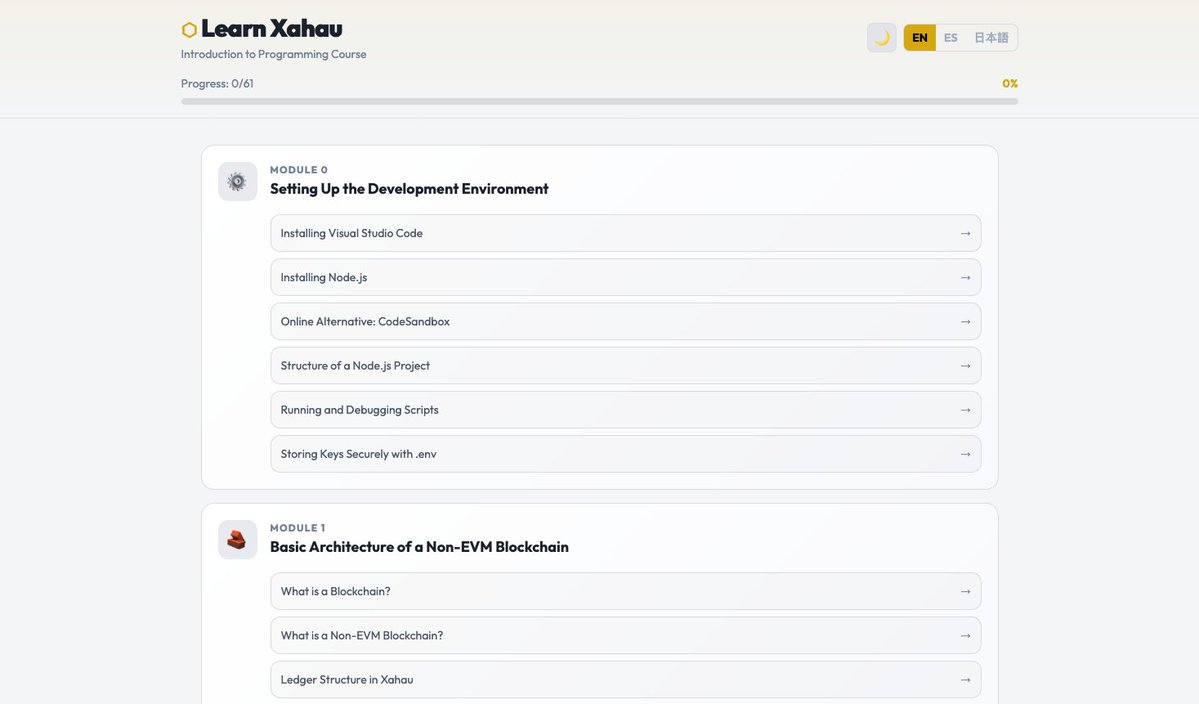
Task: Click the Module 0 gear icon
Action: point(238,181)
